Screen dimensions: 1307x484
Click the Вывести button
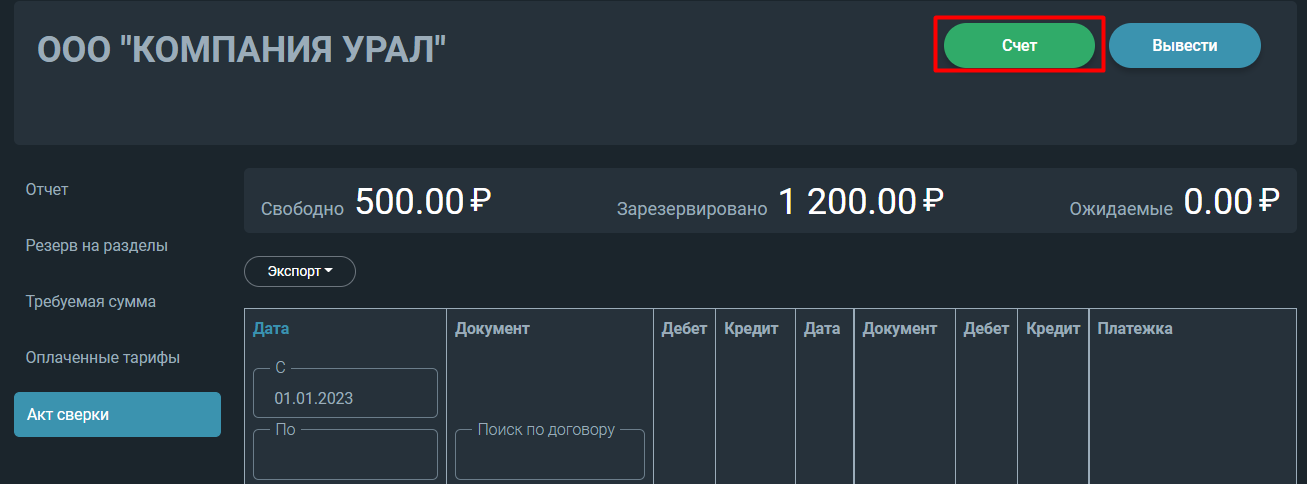click(x=1184, y=46)
